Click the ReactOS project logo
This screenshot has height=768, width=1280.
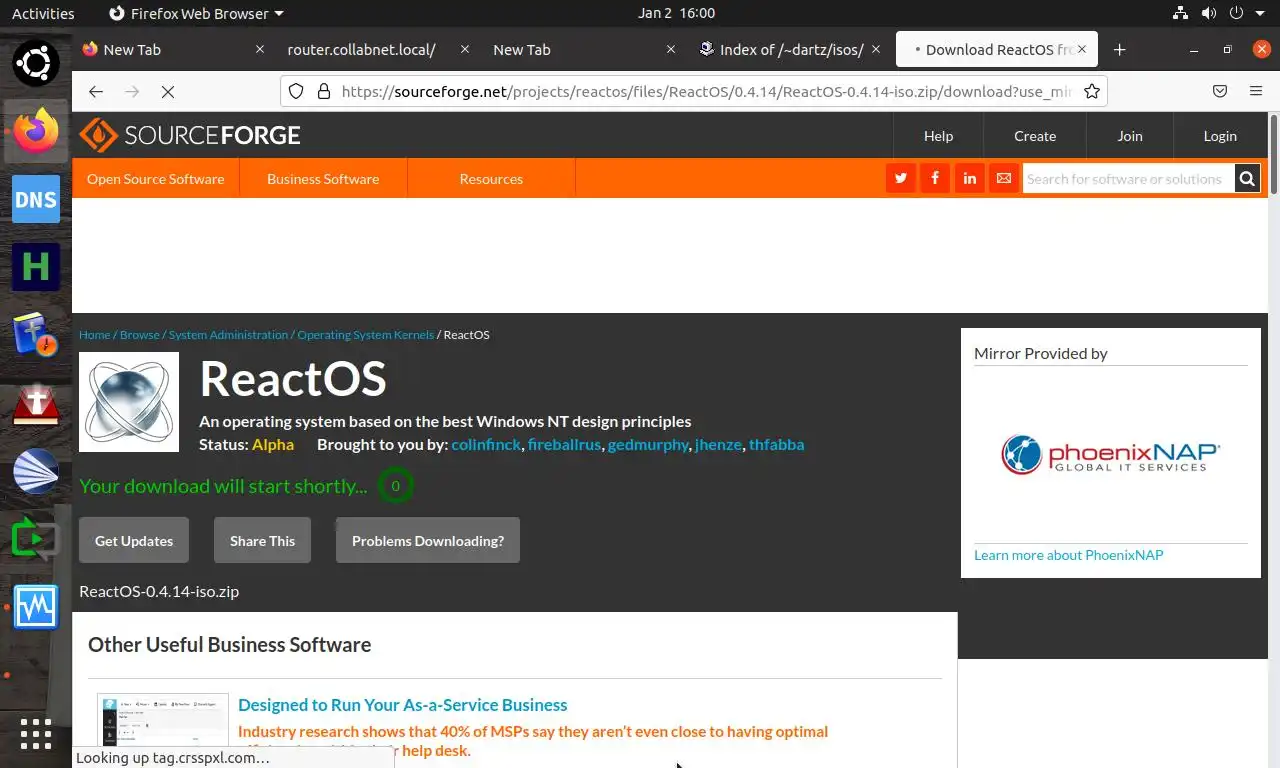(x=129, y=402)
